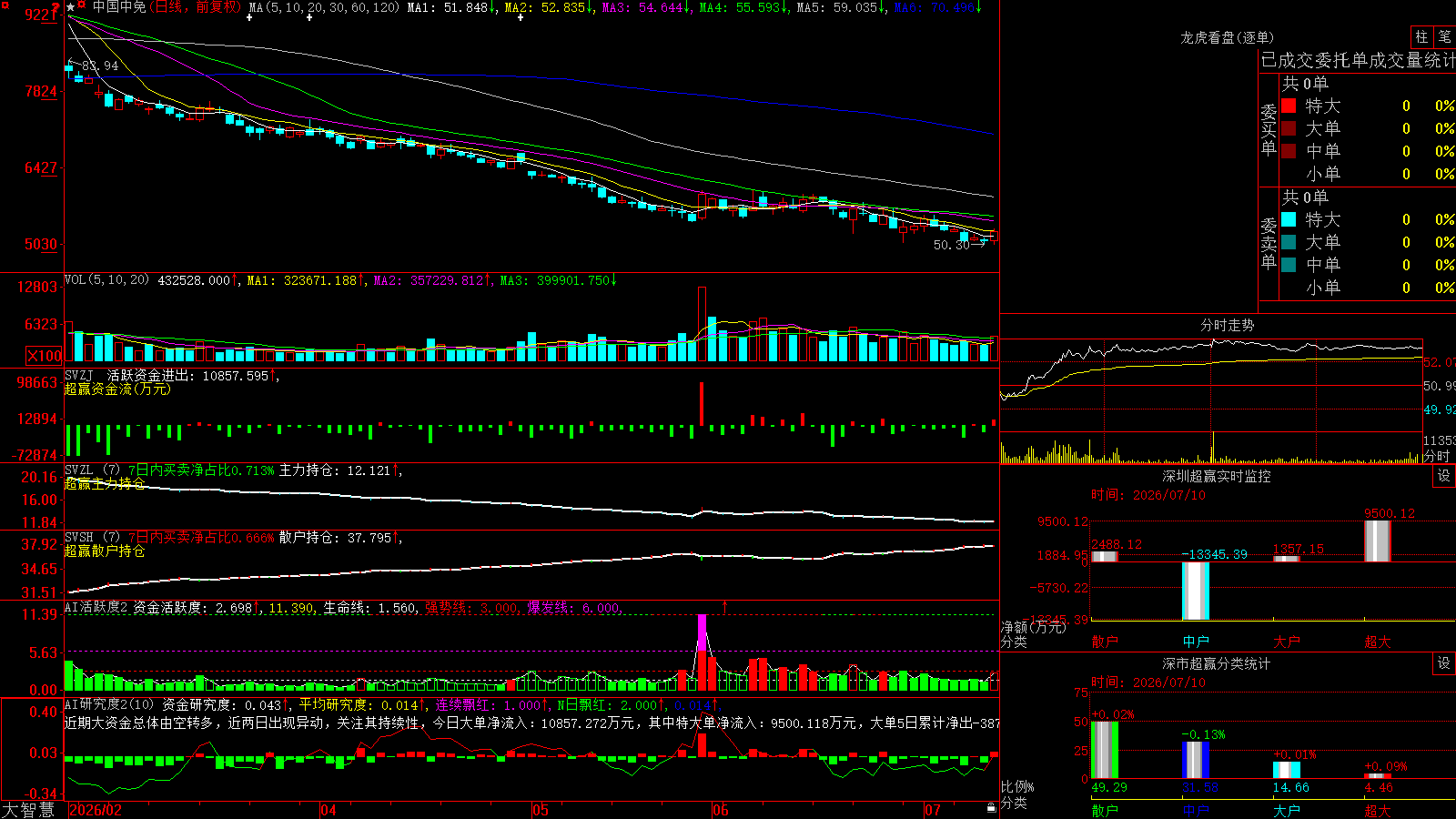Click the star favorite icon beside 中国中免

coord(71,7)
